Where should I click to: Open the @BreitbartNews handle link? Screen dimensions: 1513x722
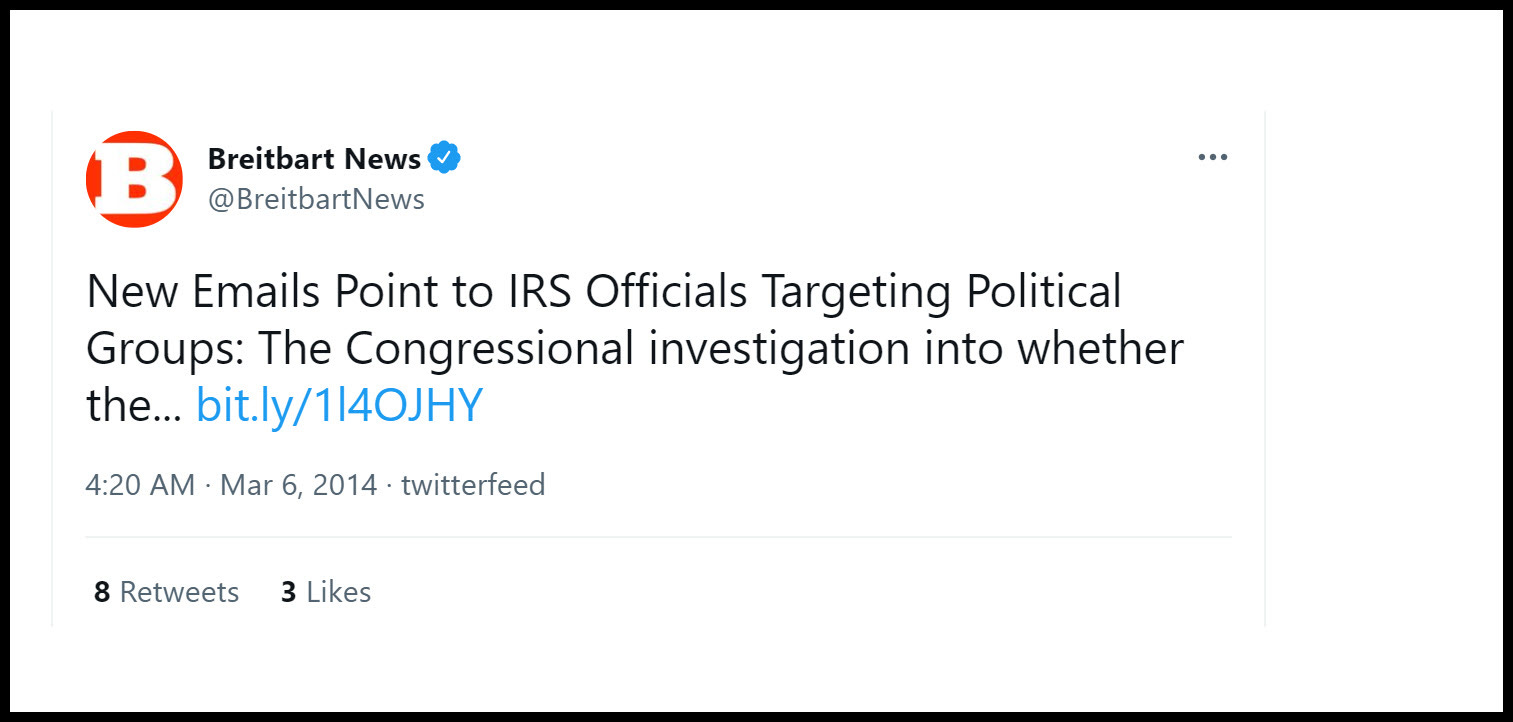click(316, 200)
